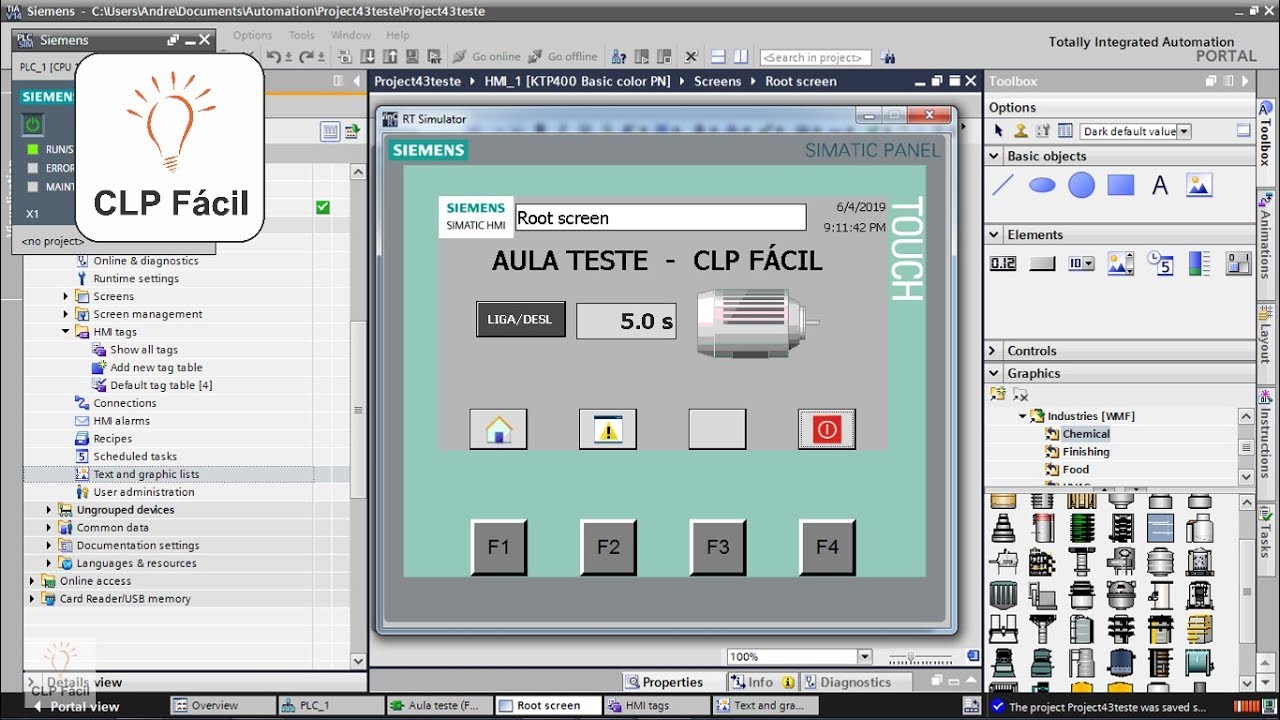Open the HMI tags editor tab

pos(657,706)
